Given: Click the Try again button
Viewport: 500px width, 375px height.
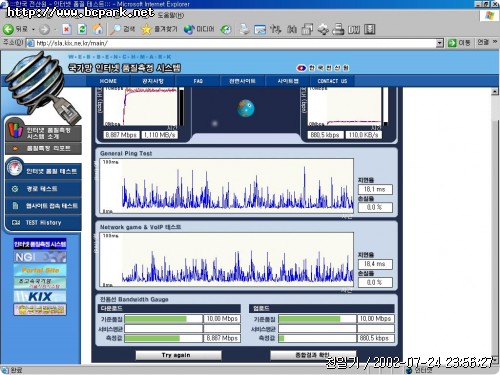Looking at the screenshot, I should tap(178, 355).
